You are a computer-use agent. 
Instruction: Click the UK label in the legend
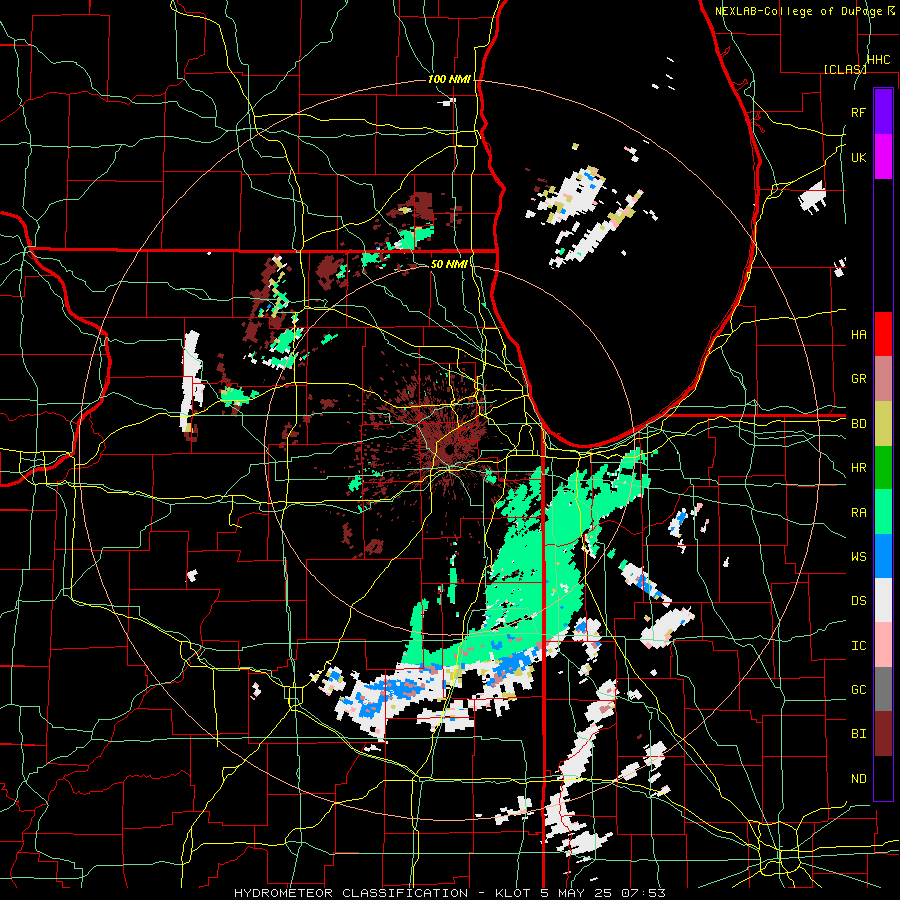point(858,157)
